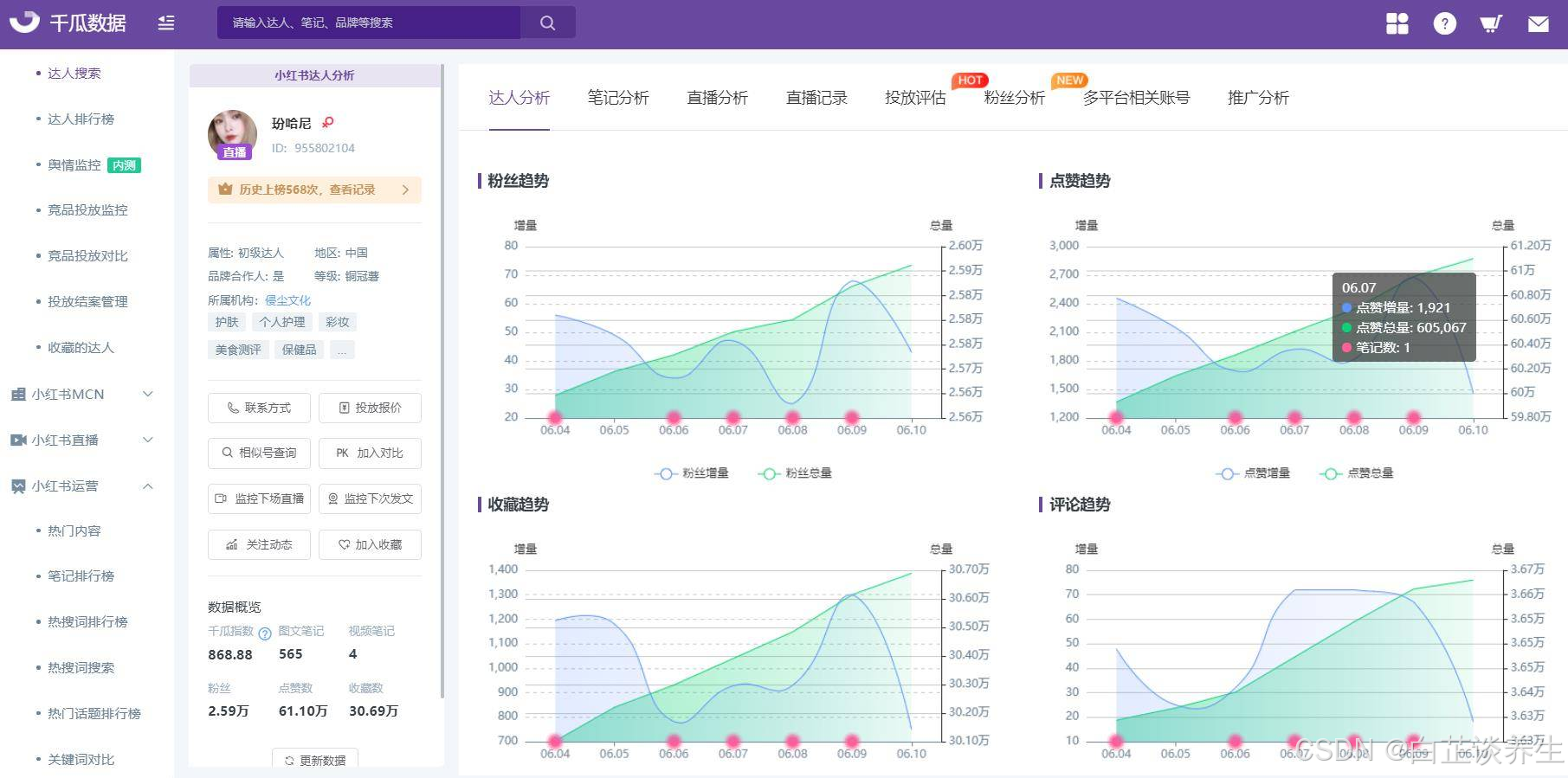
Task: Click the profile panel vertical scrollbar
Action: [442, 381]
